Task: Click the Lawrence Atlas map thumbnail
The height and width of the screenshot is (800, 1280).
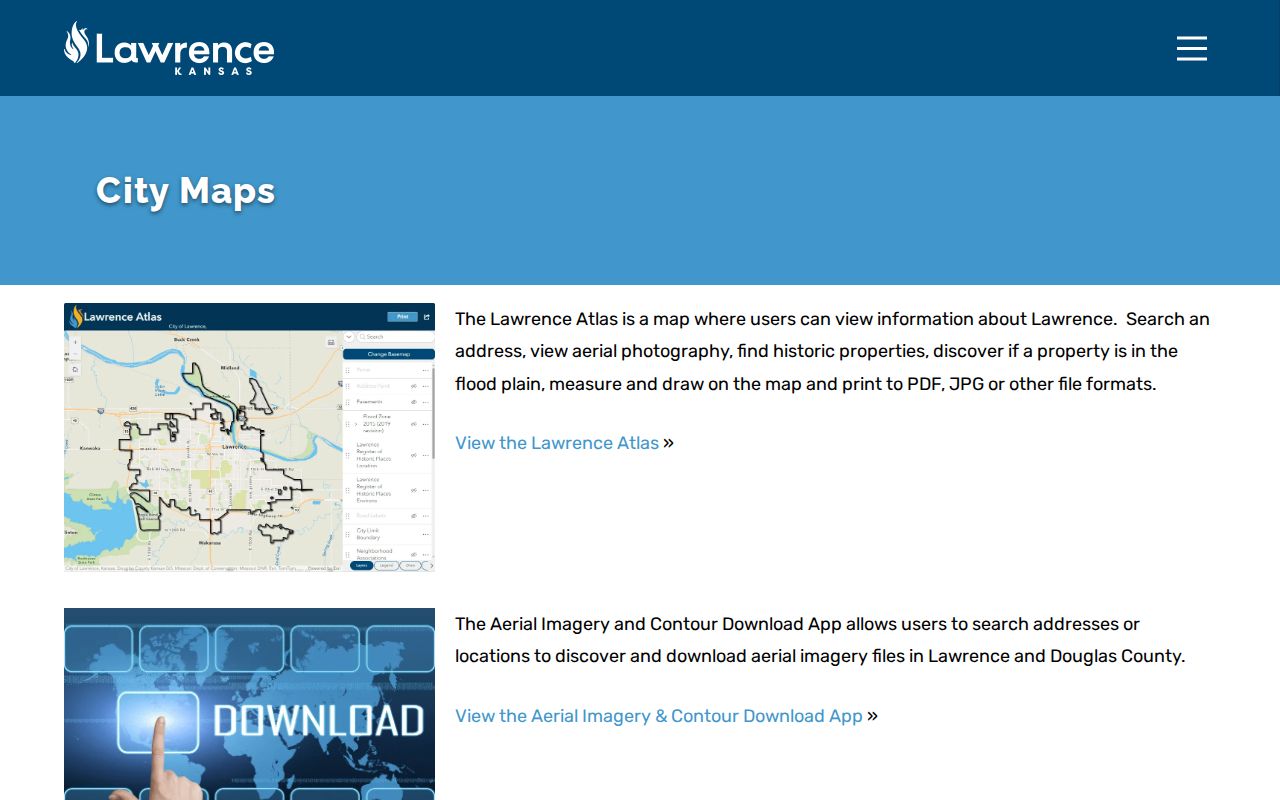Action: tap(249, 437)
